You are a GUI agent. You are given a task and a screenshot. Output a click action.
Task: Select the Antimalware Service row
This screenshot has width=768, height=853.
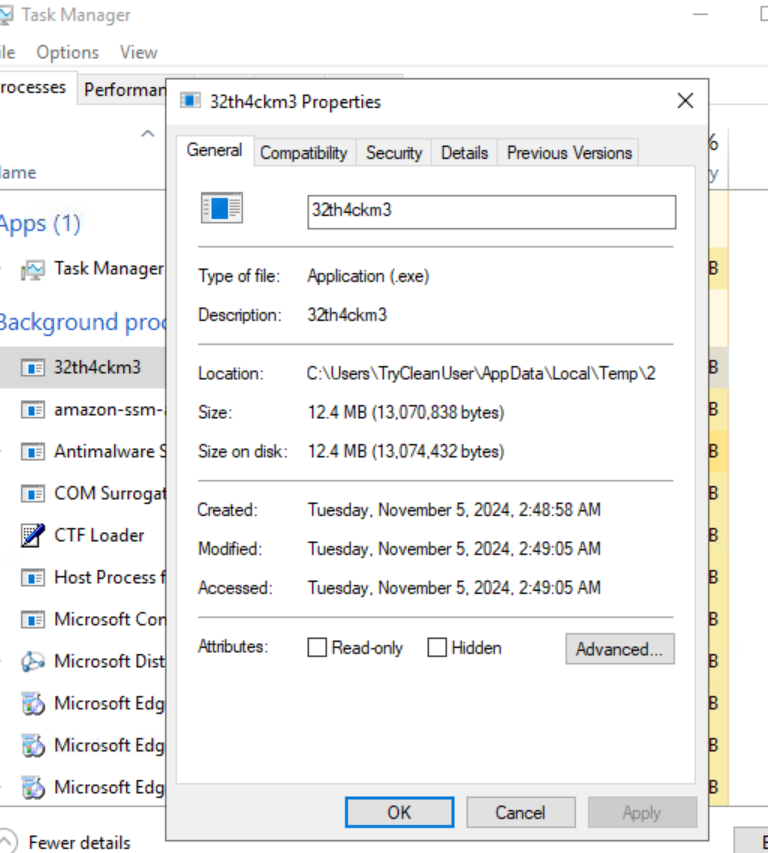coord(83,452)
